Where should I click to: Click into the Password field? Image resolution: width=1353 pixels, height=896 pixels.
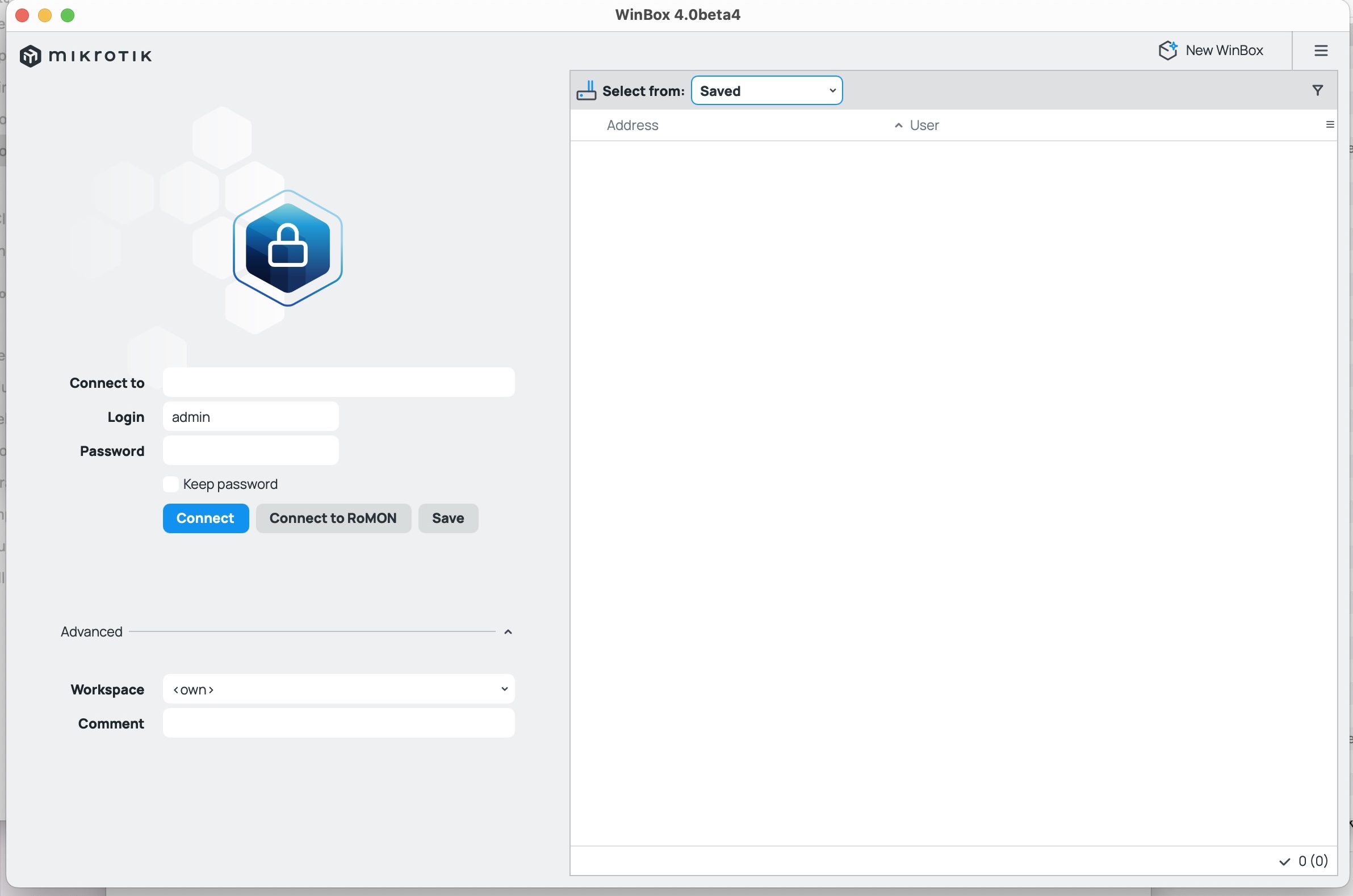[x=250, y=451]
